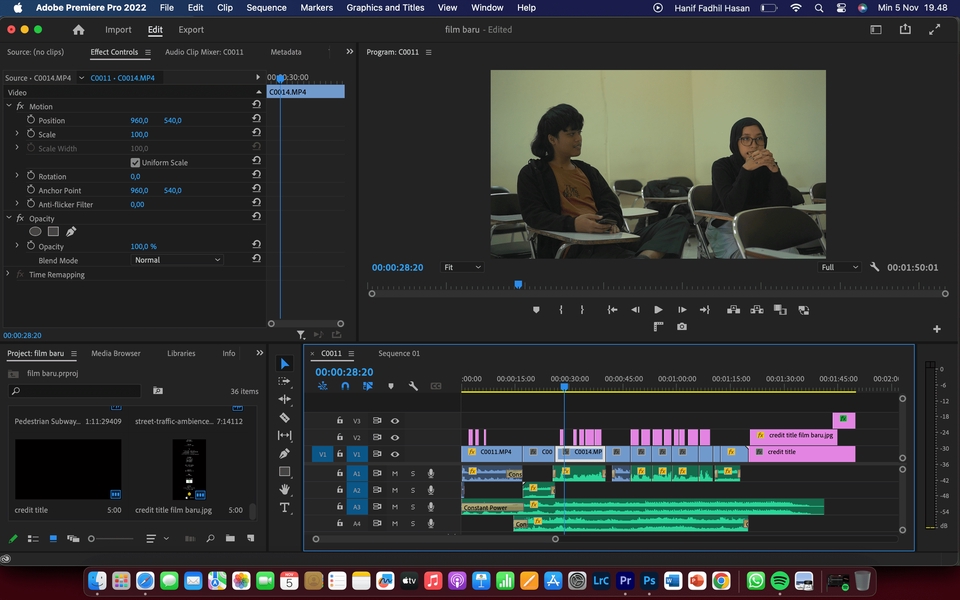The width and height of the screenshot is (960, 600).
Task: Create a free draw bezier opacity mask
Action: pos(71,232)
